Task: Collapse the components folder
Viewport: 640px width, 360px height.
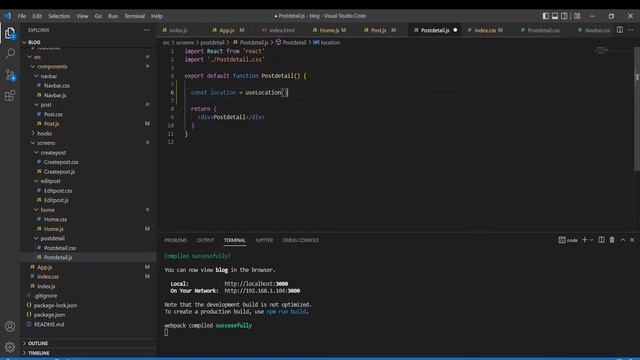Action: pyautogui.click(x=88, y=67)
